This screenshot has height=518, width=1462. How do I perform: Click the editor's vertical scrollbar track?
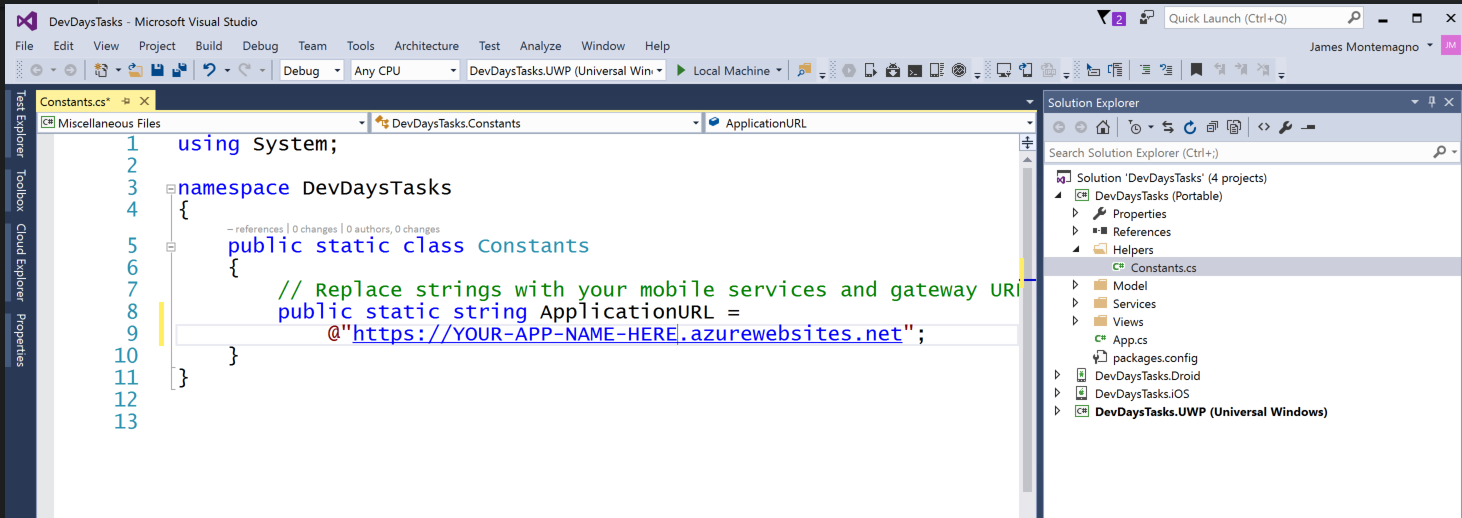(1027, 400)
